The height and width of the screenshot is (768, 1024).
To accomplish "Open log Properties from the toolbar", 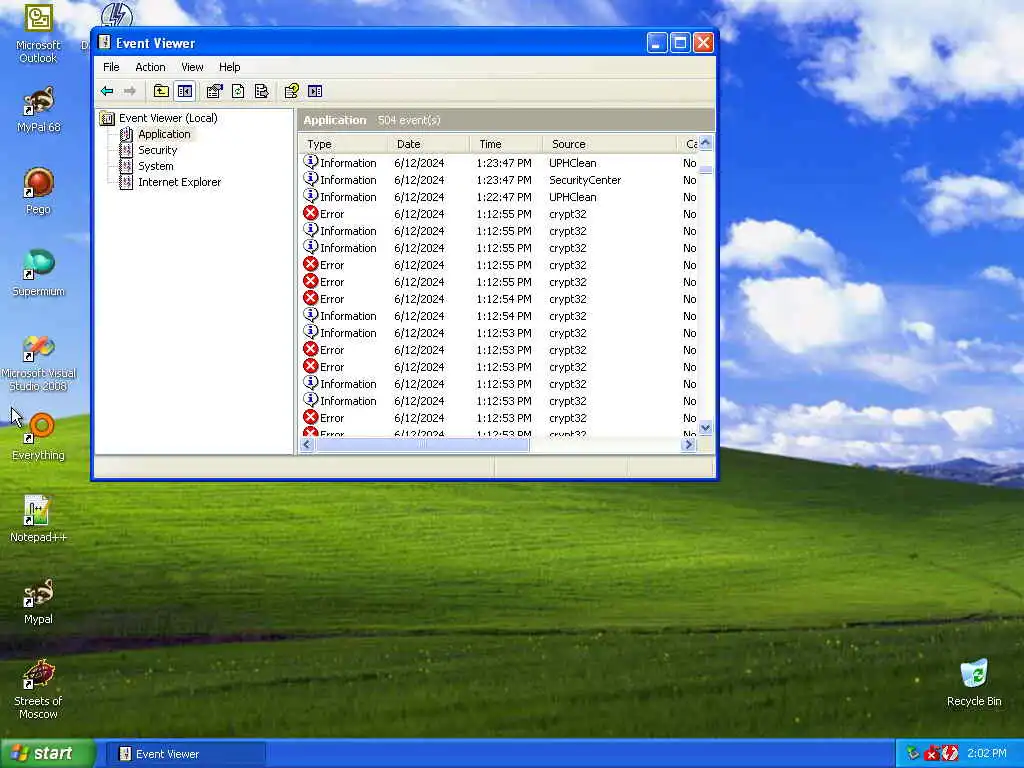I will (x=214, y=91).
